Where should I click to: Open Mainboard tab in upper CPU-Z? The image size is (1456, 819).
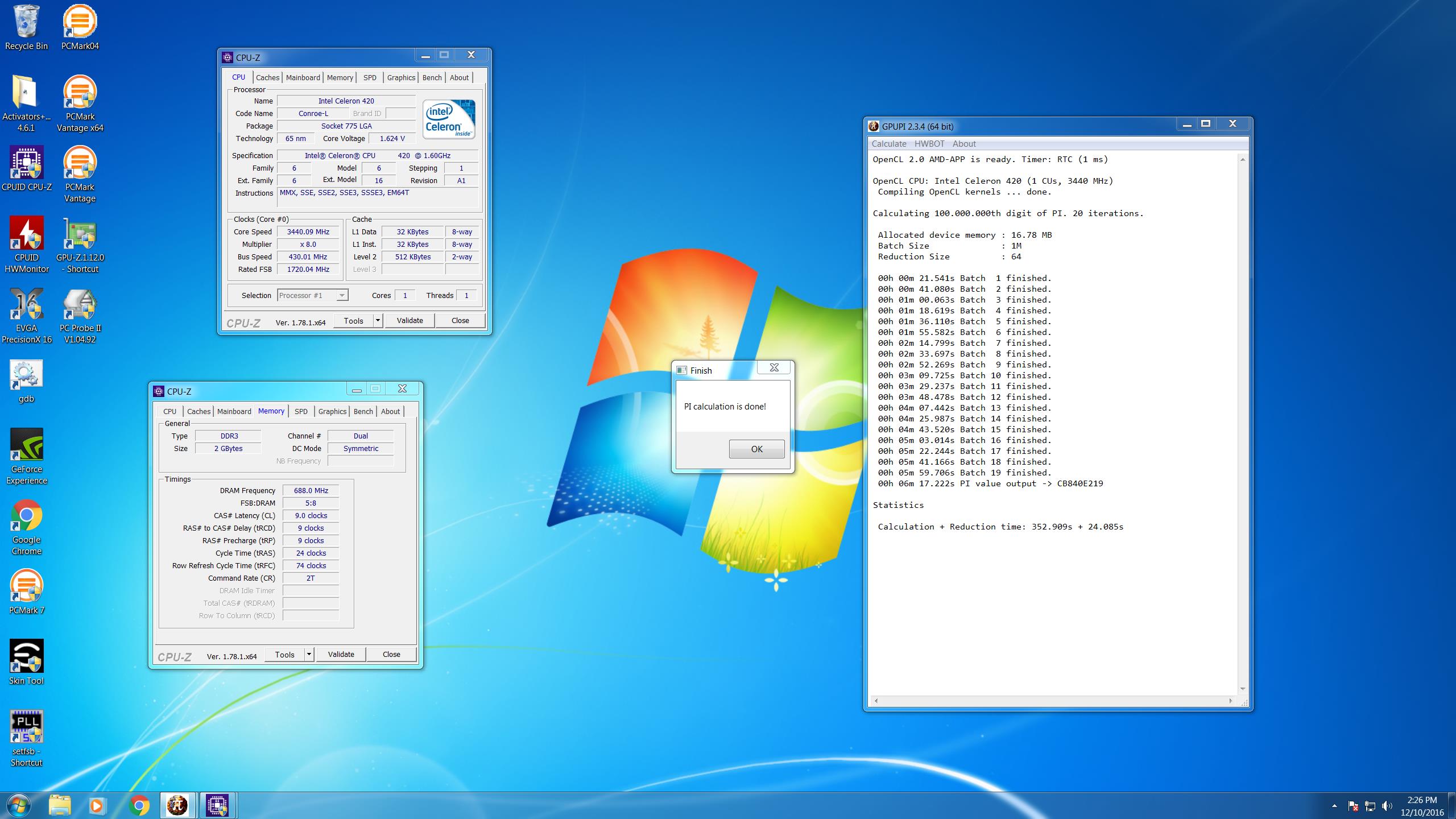pos(303,77)
